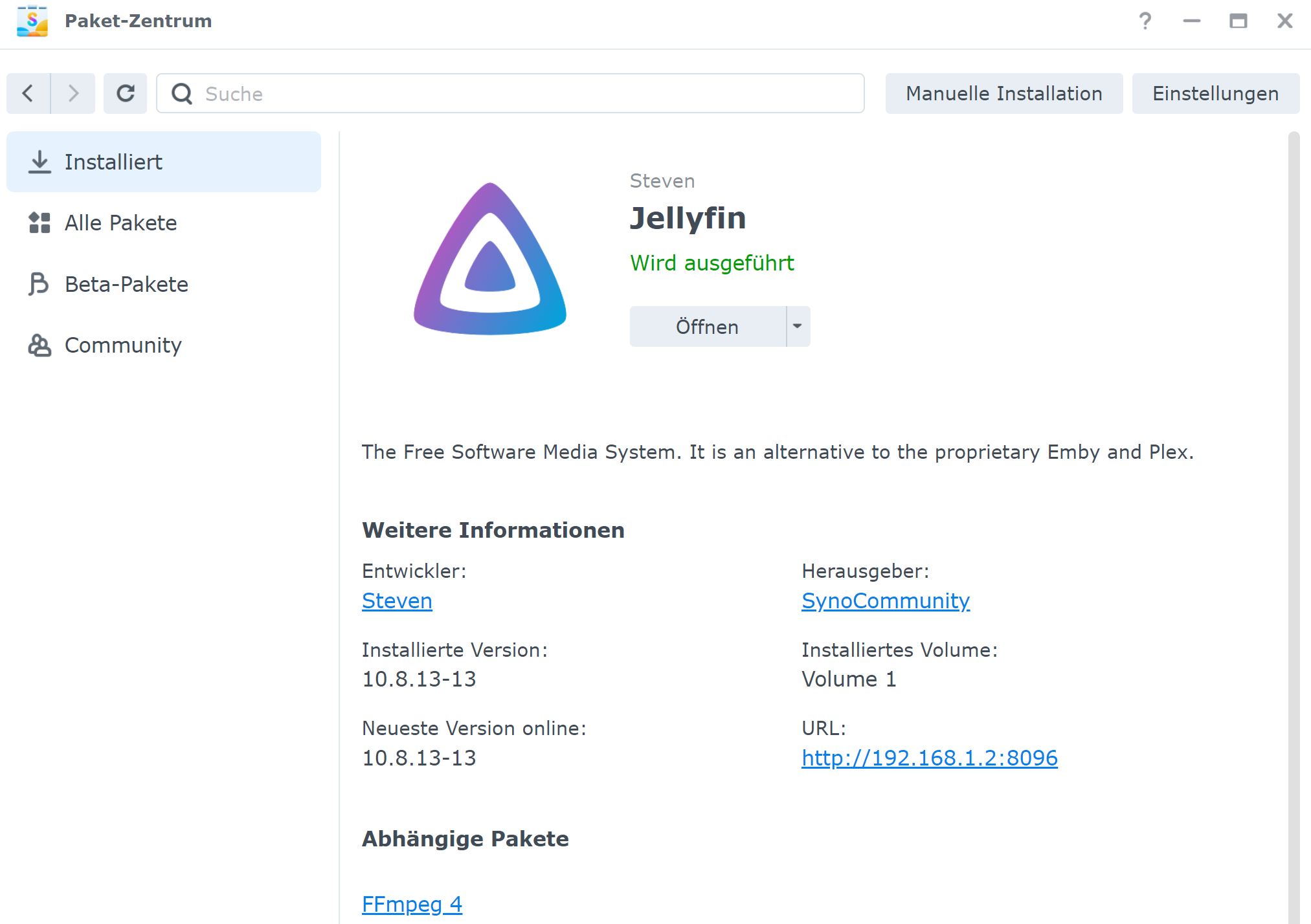Screen dimensions: 1311x924
Task: Open the http://192.168.1.2:8096 URL link
Action: tap(929, 758)
